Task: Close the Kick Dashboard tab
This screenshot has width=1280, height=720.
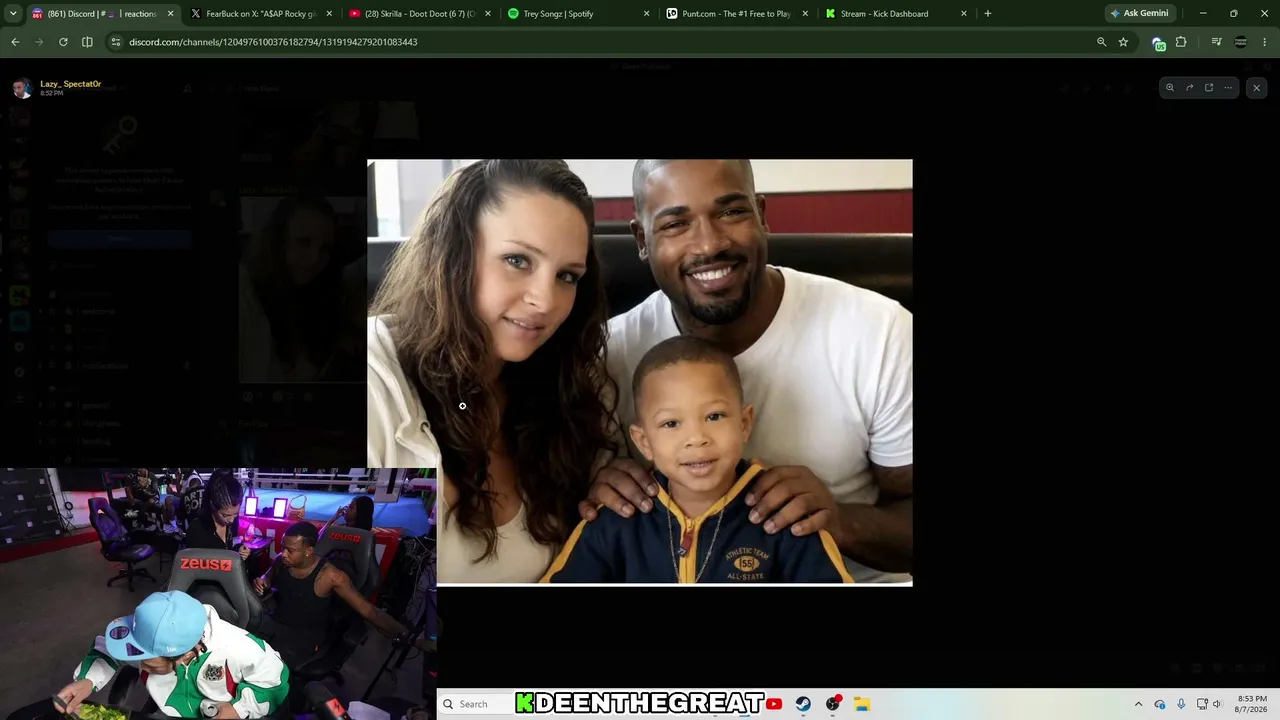Action: 964,14
